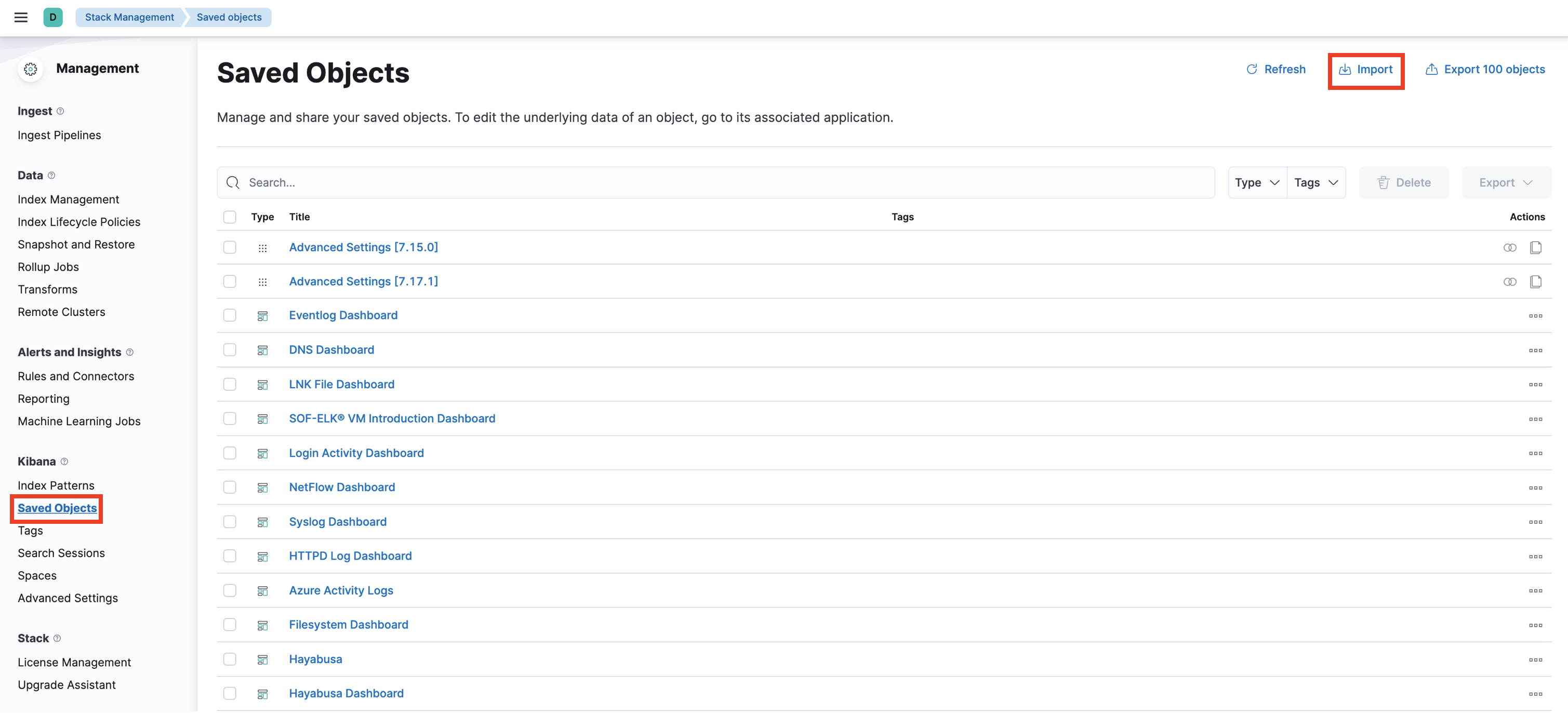Expand the Export dropdown
This screenshot has width=1568, height=713.
(1506, 182)
